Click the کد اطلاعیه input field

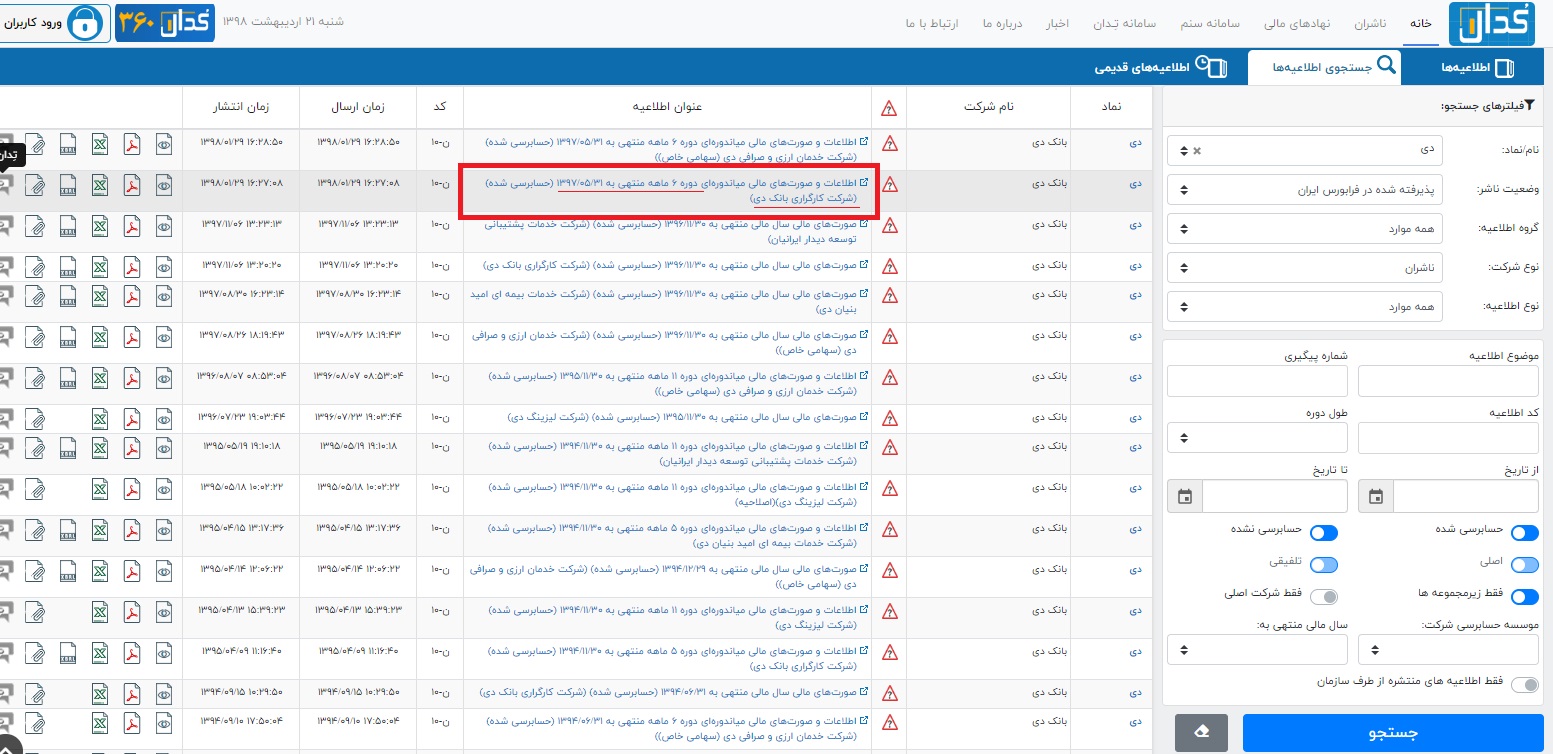click(x=1448, y=438)
